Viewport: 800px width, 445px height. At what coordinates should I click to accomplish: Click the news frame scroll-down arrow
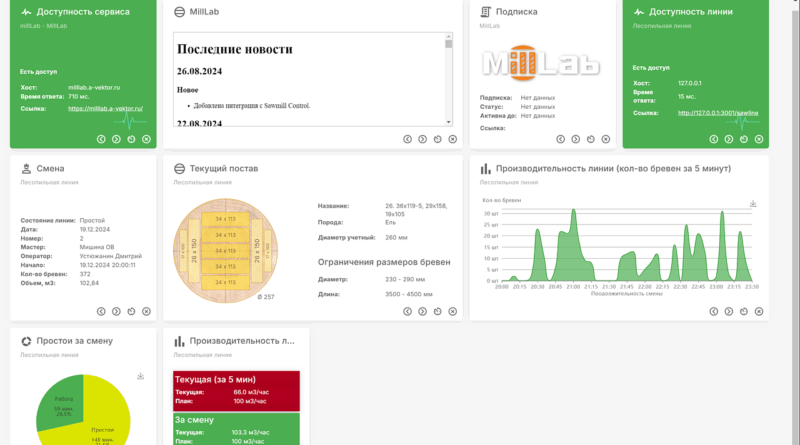tap(448, 122)
